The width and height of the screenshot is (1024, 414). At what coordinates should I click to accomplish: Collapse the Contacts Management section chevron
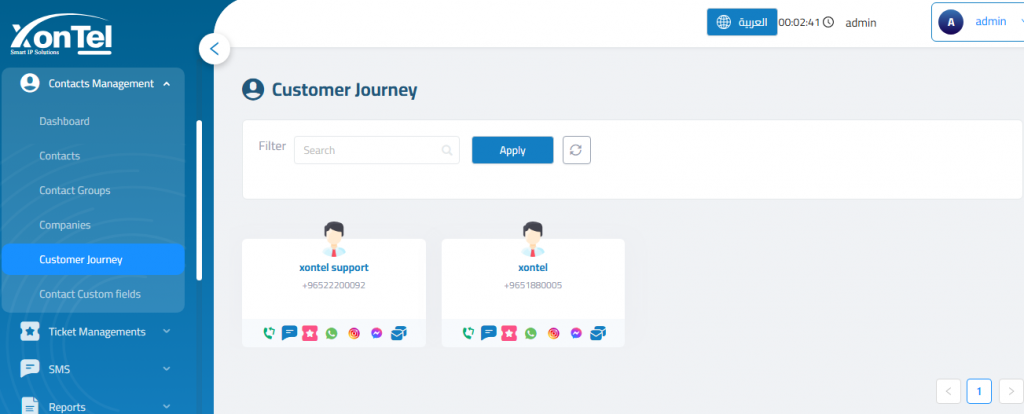click(x=167, y=84)
